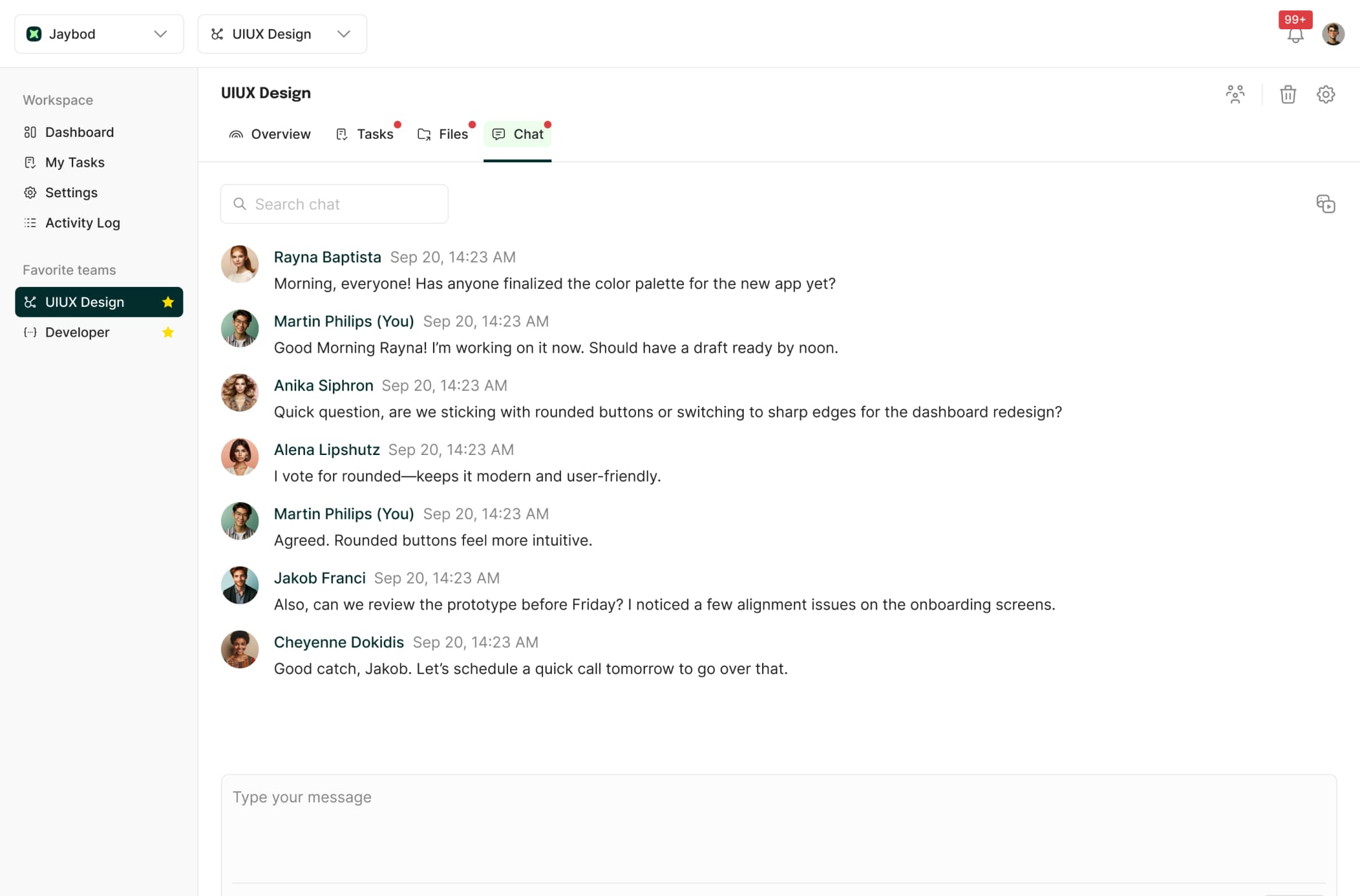Open the Dashboard from the sidebar
Screen dimensions: 1360x896
(x=79, y=132)
